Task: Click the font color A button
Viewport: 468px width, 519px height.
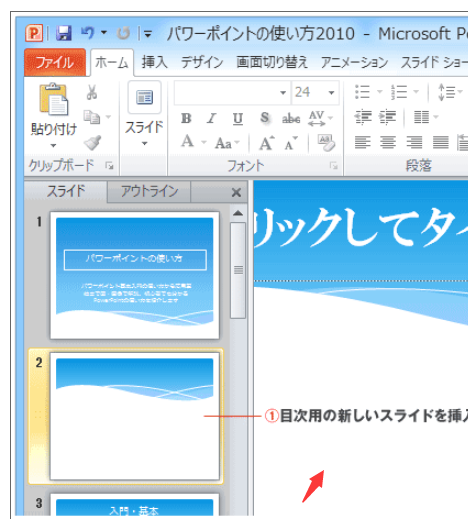Action: pyautogui.click(x=187, y=141)
